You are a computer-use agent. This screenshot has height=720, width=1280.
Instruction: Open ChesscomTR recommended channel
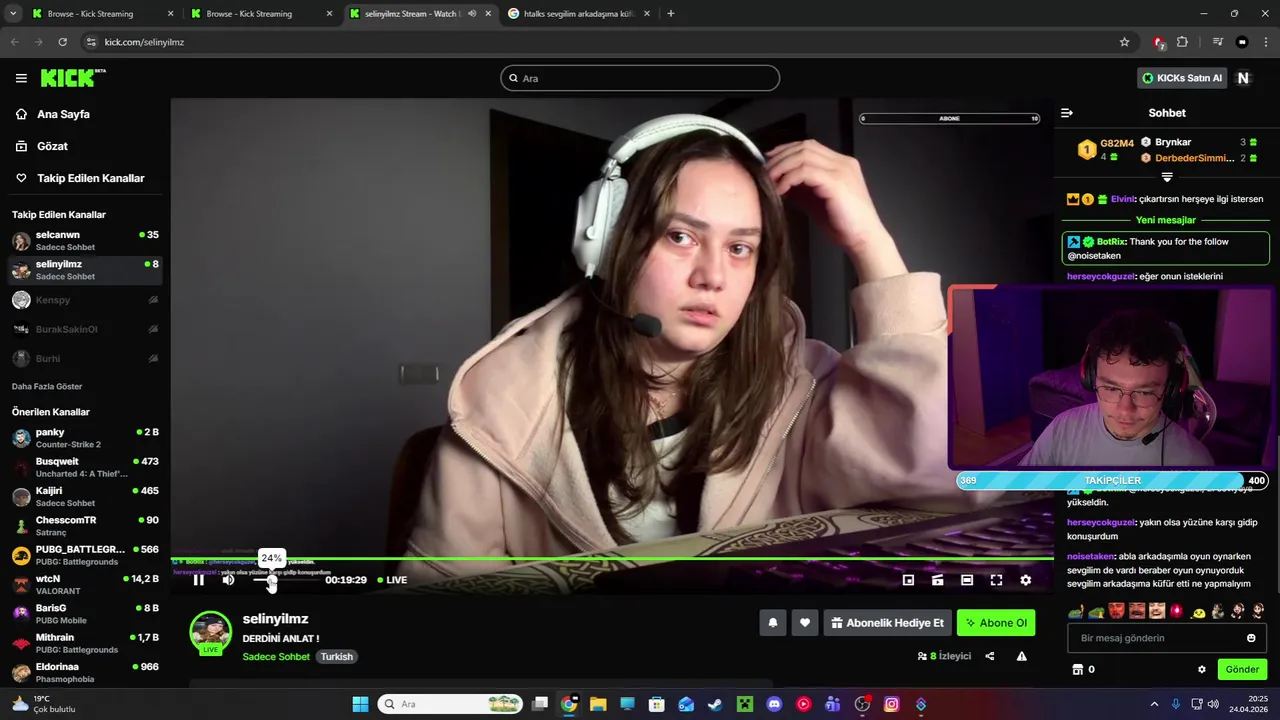coord(85,526)
